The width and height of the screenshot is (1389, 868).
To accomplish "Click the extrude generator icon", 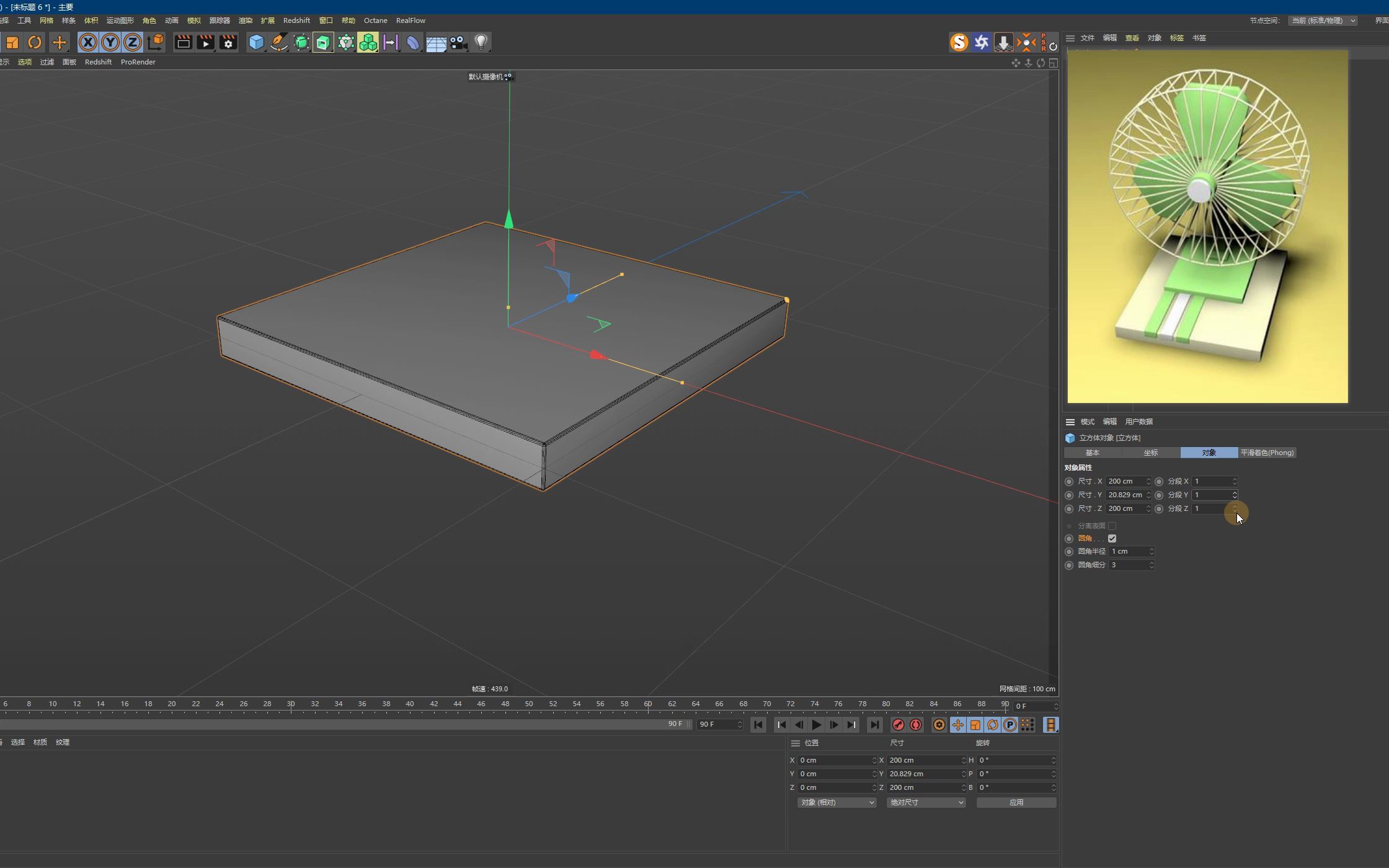I will [323, 42].
